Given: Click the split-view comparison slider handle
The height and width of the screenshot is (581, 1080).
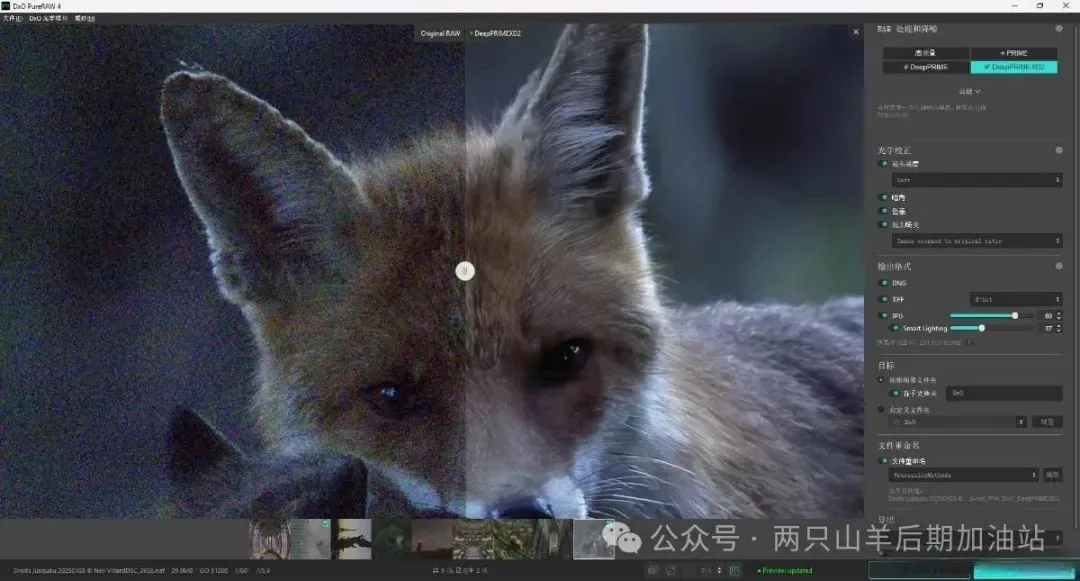Looking at the screenshot, I should pyautogui.click(x=465, y=271).
